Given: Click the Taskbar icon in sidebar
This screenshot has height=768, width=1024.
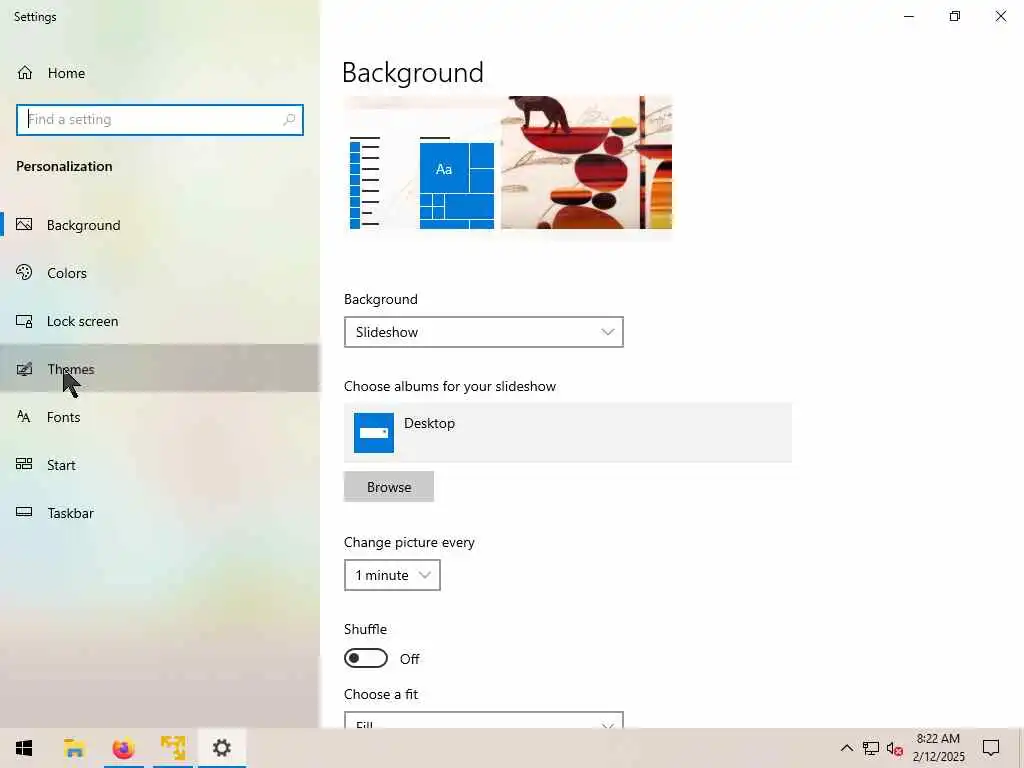Looking at the screenshot, I should [x=24, y=512].
